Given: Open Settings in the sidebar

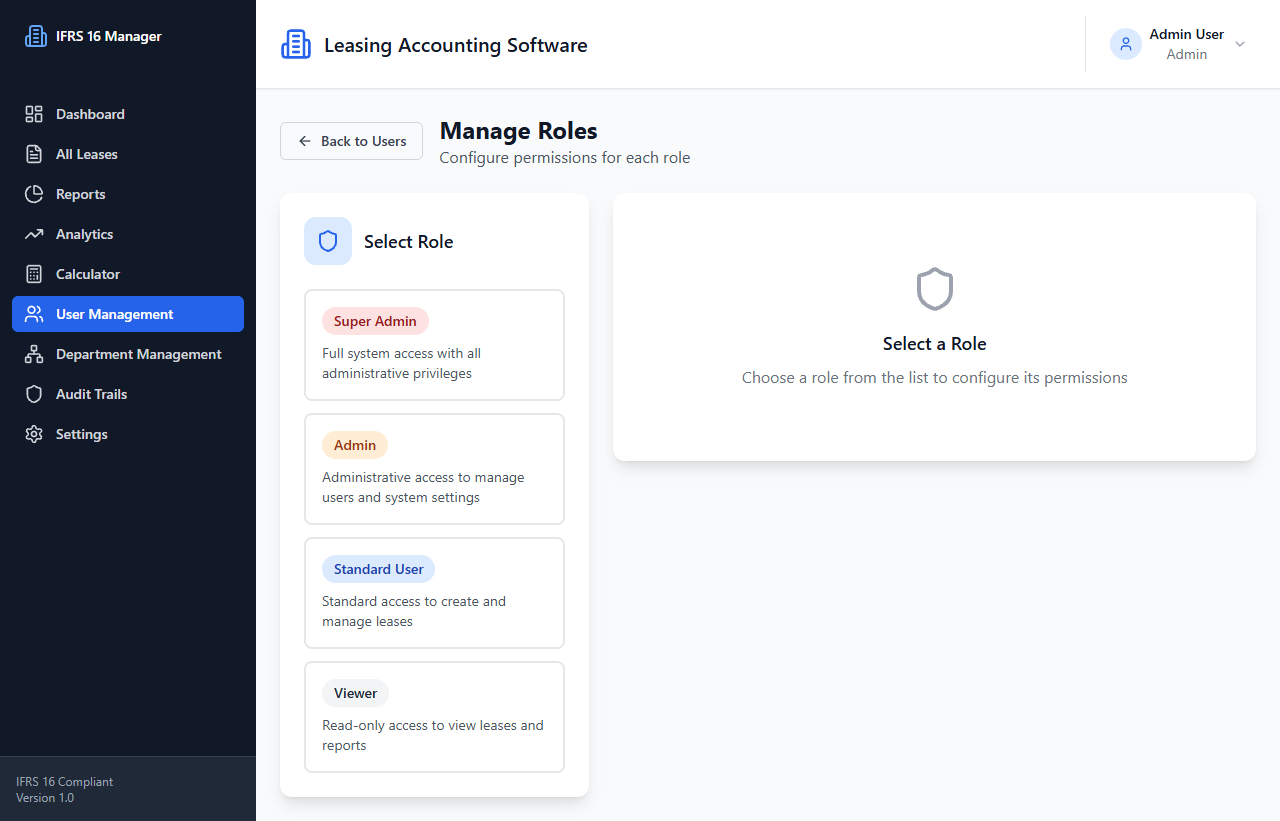Looking at the screenshot, I should pyautogui.click(x=128, y=434).
